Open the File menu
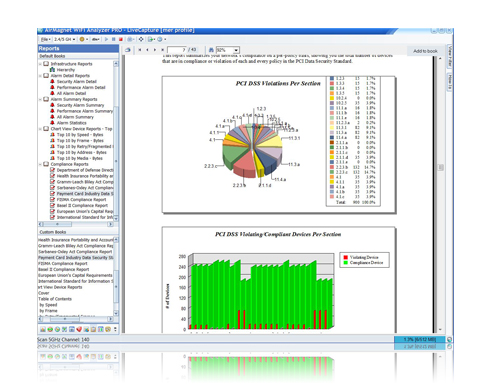Viewport: 488px width, 385px height. [x=46, y=39]
